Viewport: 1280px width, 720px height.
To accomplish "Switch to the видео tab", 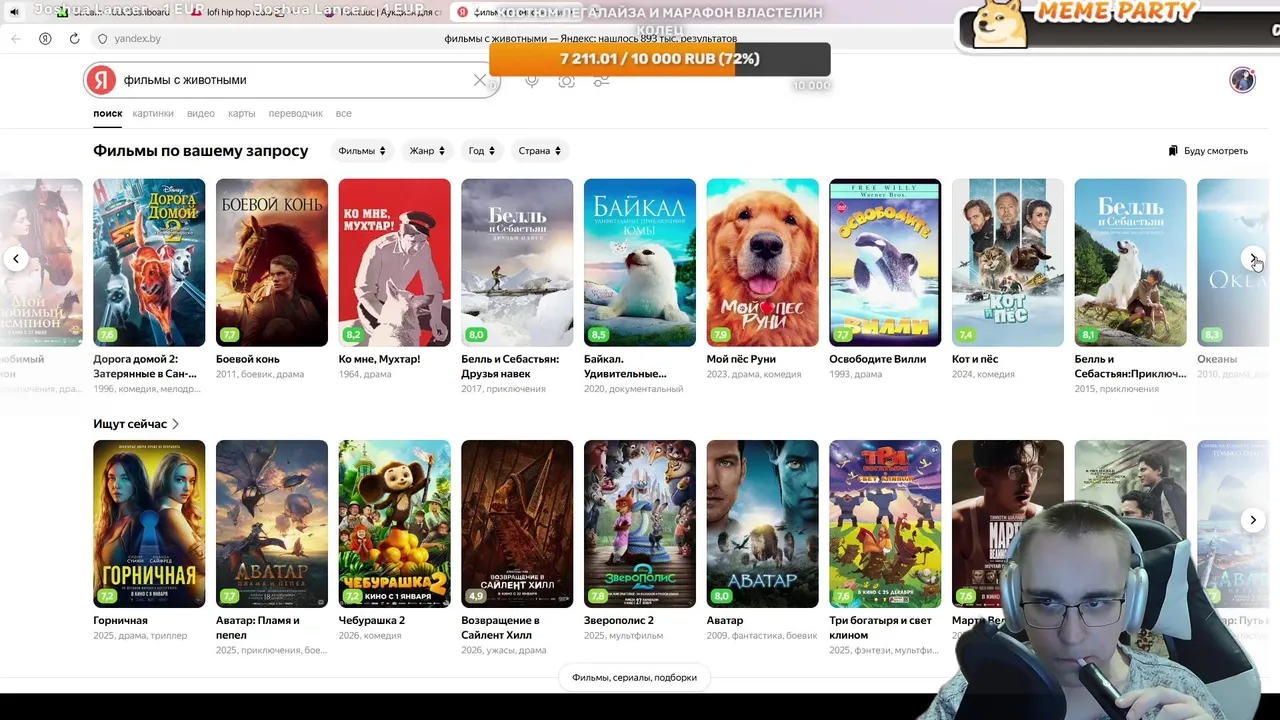I will pyautogui.click(x=201, y=114).
